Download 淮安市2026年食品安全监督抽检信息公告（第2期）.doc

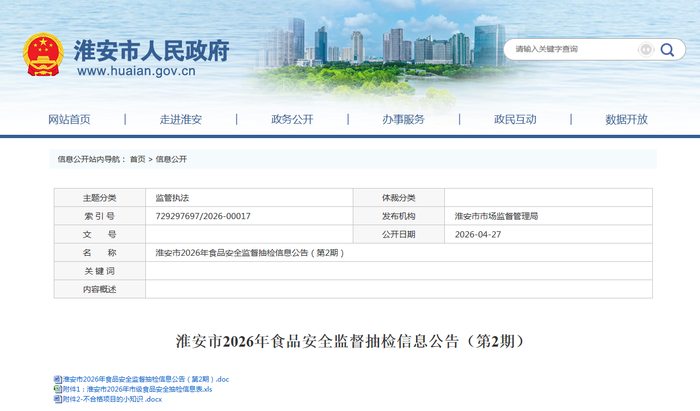point(146,379)
